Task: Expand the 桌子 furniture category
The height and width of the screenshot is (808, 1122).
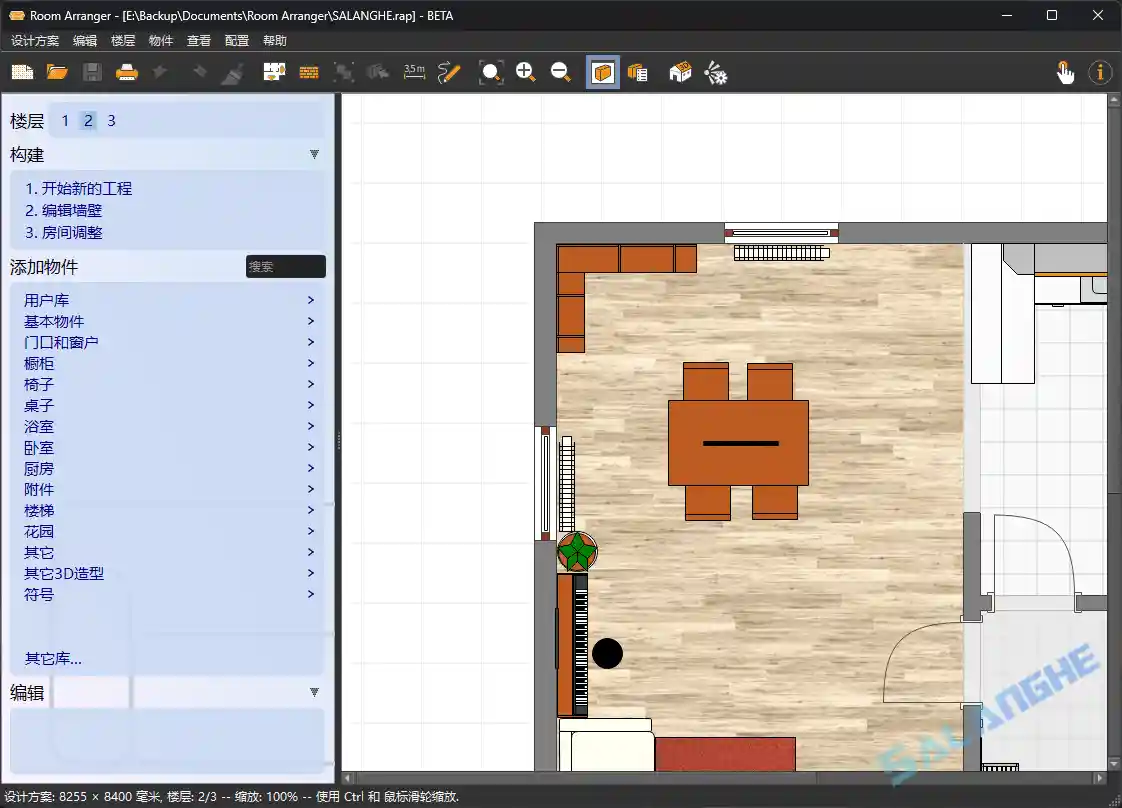Action: click(x=39, y=405)
